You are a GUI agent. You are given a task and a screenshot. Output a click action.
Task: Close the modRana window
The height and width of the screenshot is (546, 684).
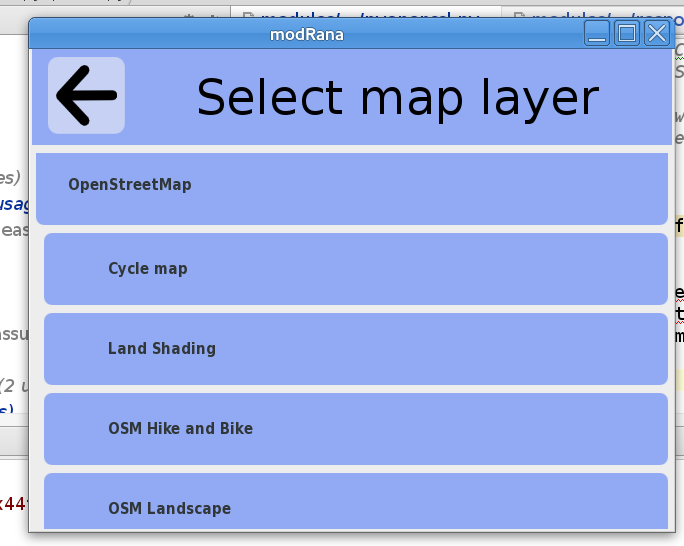pos(656,34)
